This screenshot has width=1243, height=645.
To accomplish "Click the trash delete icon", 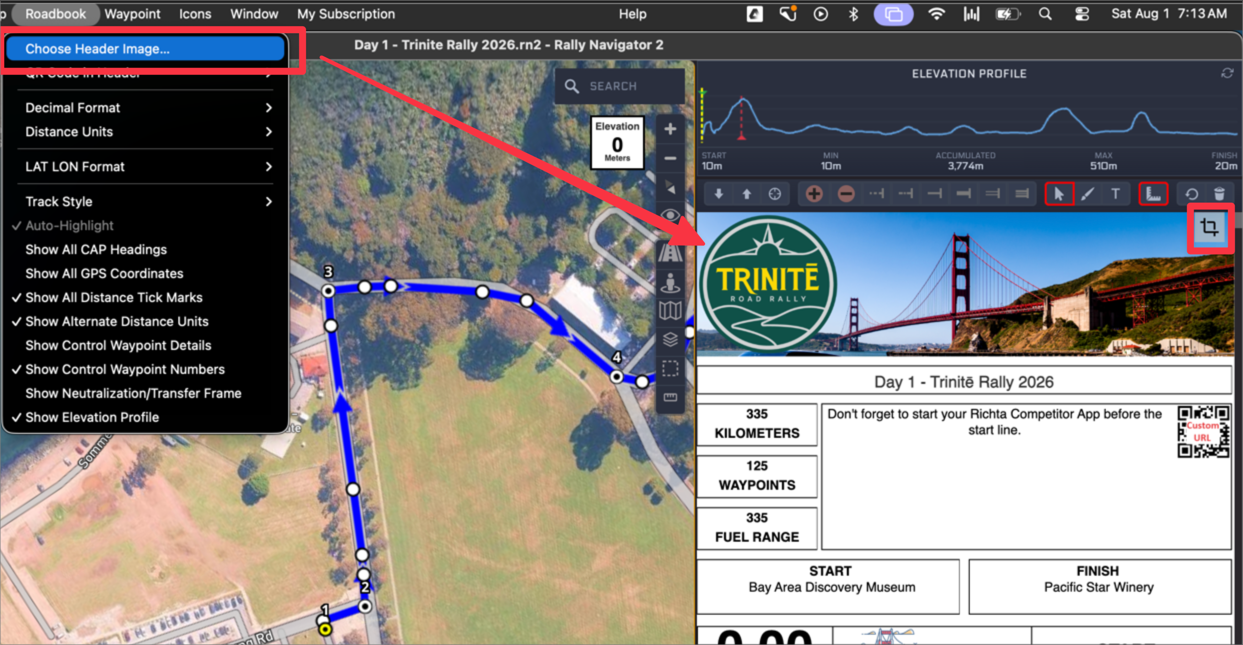I will pos(1219,194).
